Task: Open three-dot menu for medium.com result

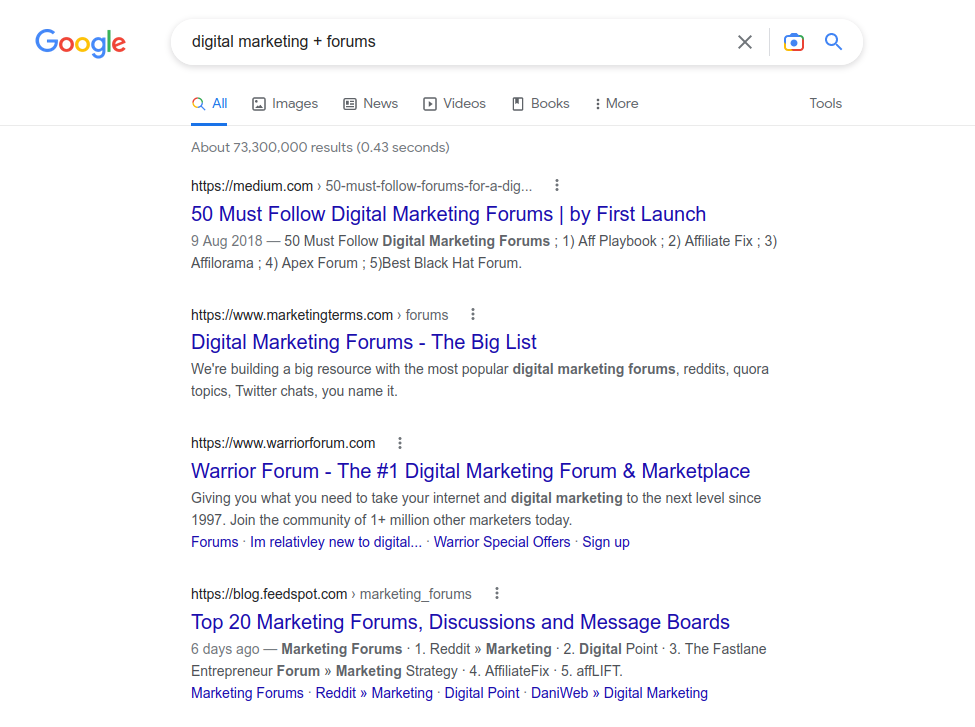Action: [557, 185]
